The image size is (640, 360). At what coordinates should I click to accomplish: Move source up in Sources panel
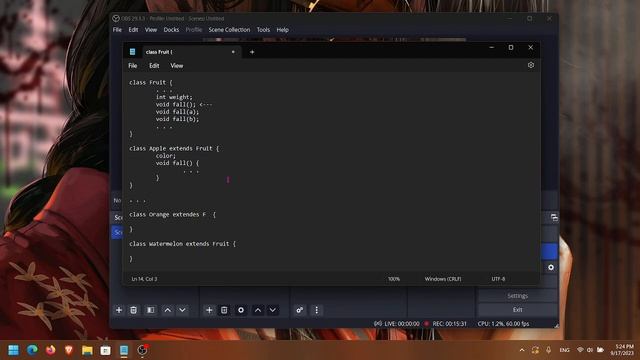coord(258,310)
